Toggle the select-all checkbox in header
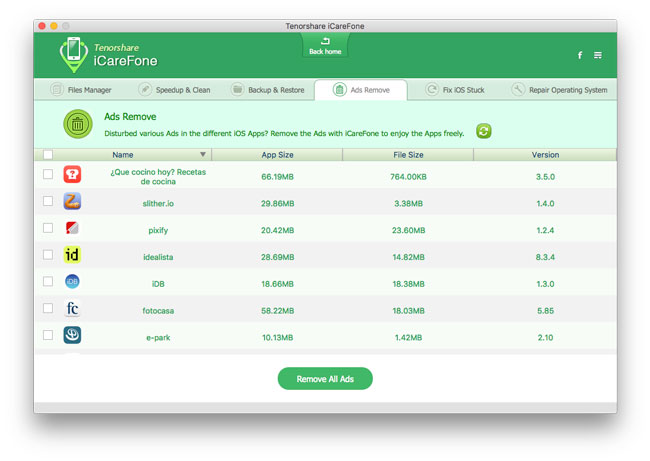The width and height of the screenshot is (650, 461). click(x=48, y=155)
